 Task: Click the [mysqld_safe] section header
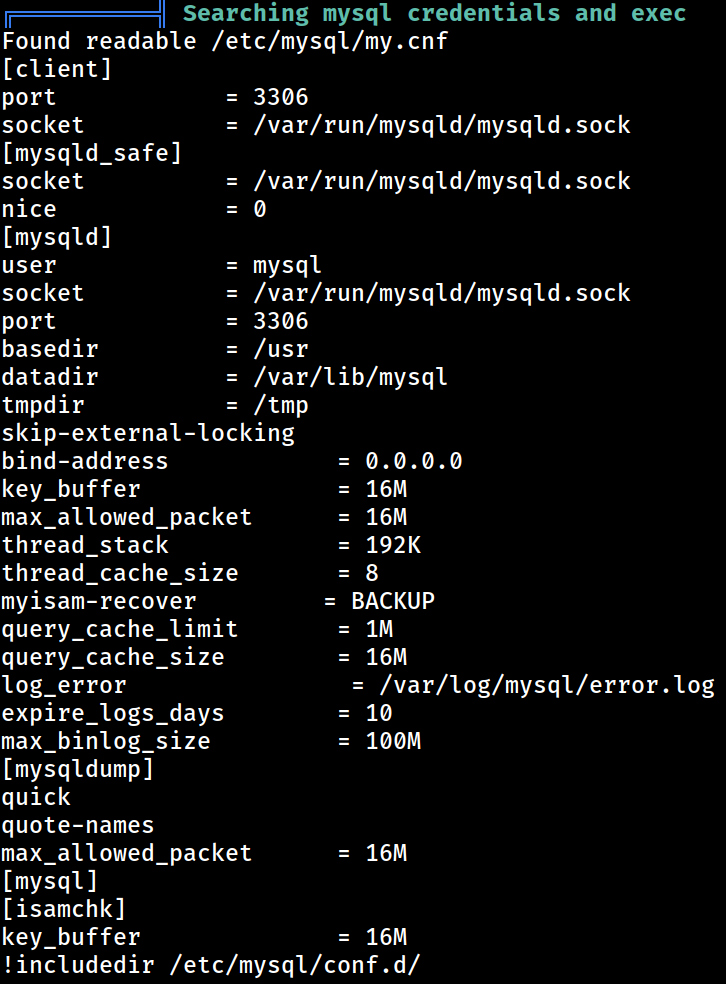pos(92,154)
